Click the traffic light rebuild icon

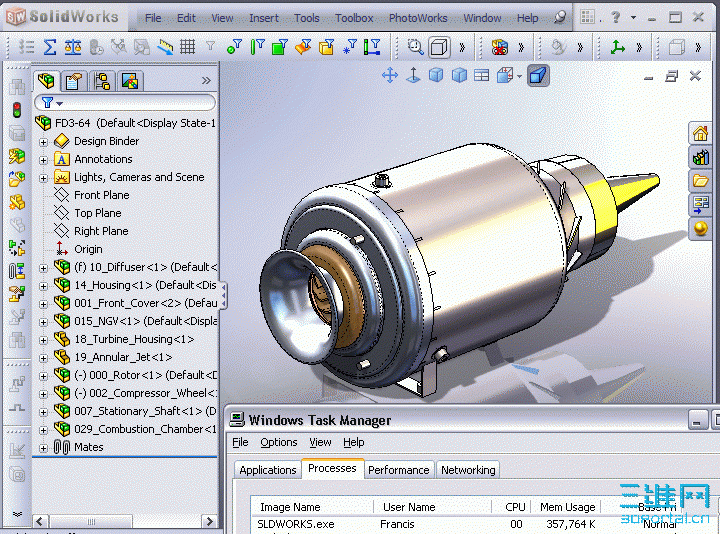(x=17, y=110)
